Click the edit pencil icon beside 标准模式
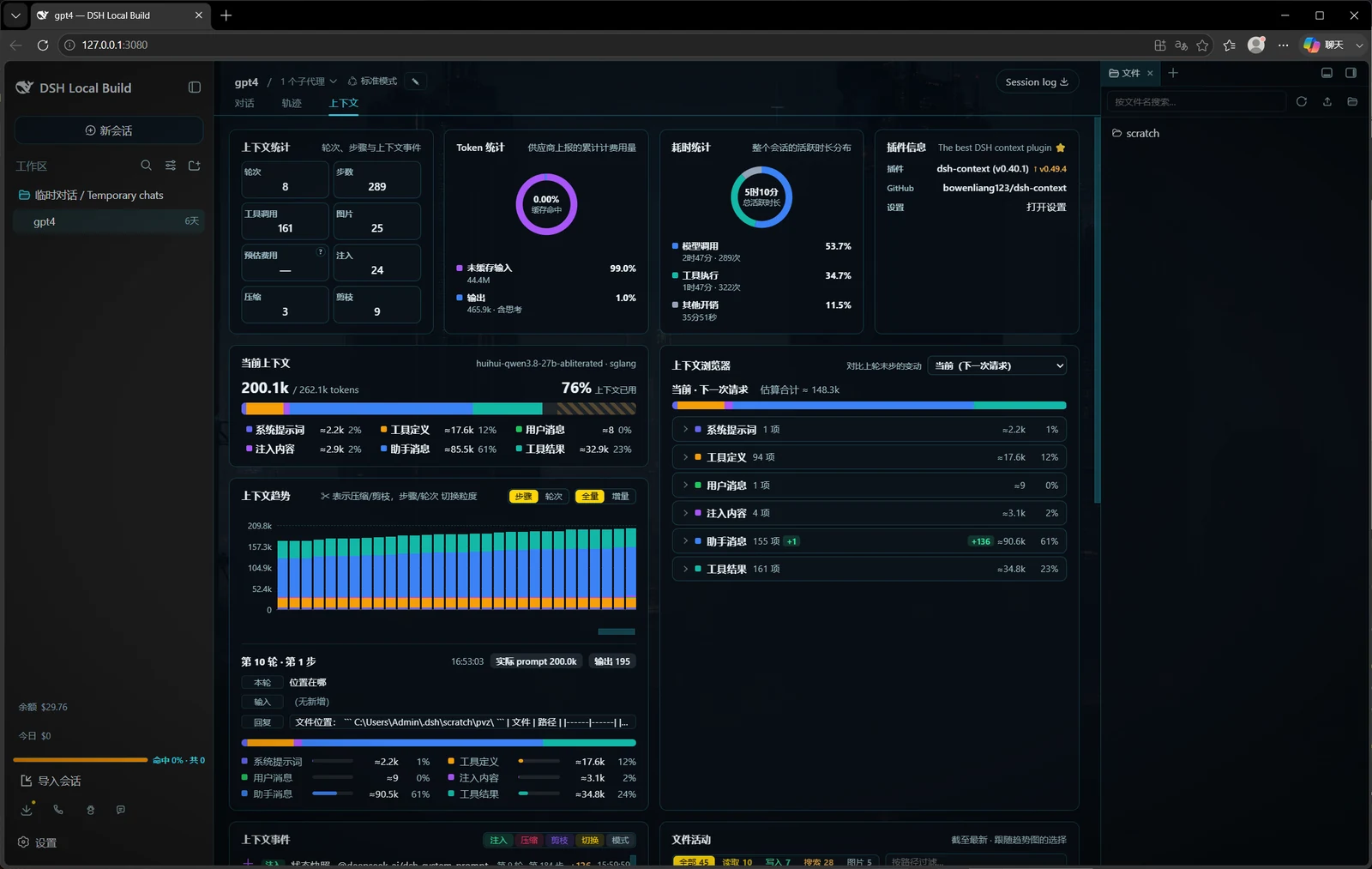 (416, 81)
